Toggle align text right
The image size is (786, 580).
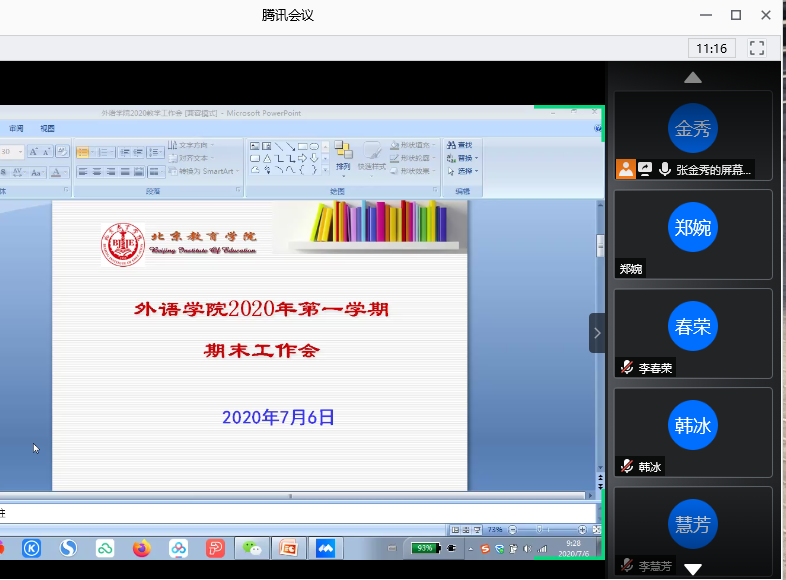coord(111,172)
